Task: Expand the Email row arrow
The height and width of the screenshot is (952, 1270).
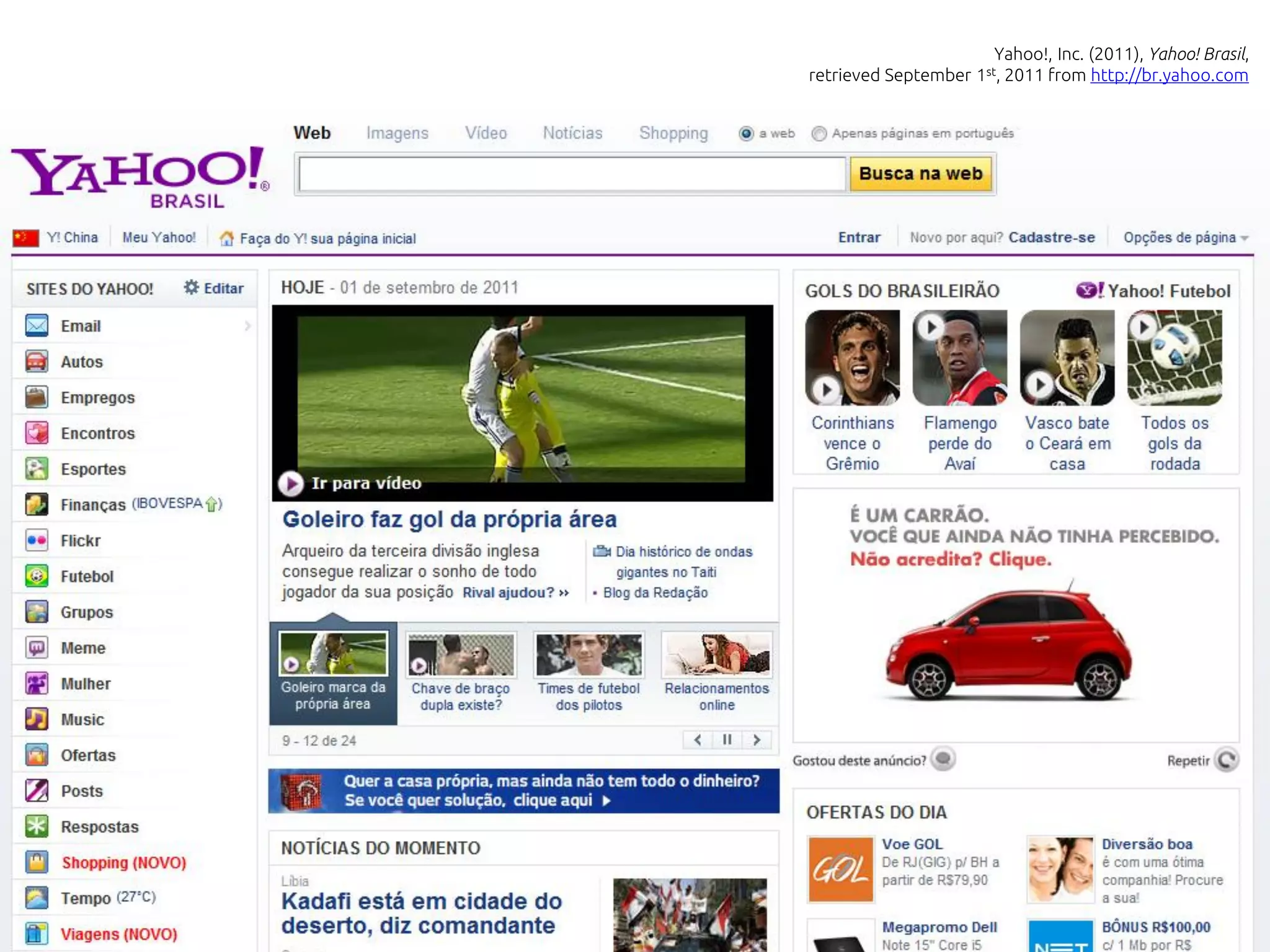Action: tap(247, 325)
